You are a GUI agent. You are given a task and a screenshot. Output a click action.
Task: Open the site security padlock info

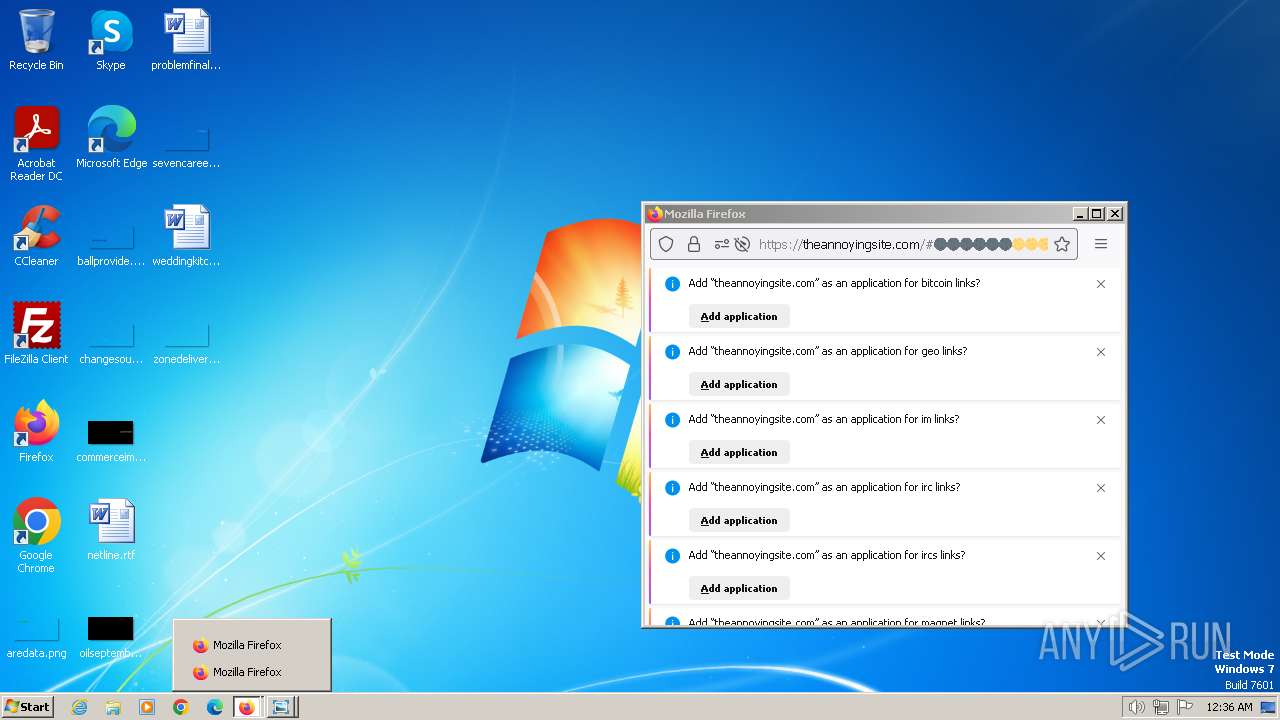coord(693,244)
